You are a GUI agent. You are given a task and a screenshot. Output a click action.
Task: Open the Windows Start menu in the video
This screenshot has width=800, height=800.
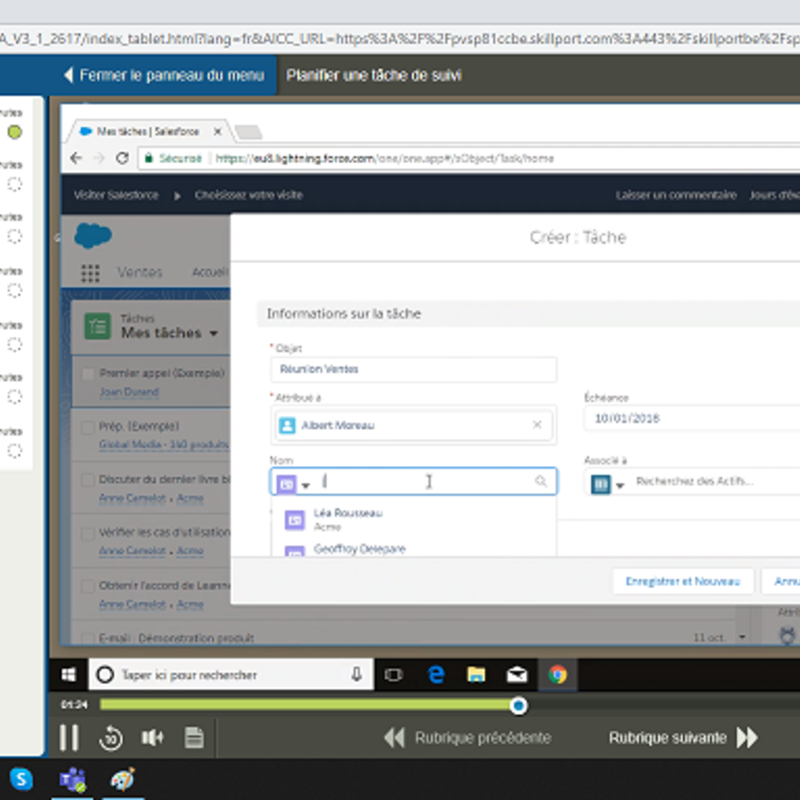click(68, 675)
